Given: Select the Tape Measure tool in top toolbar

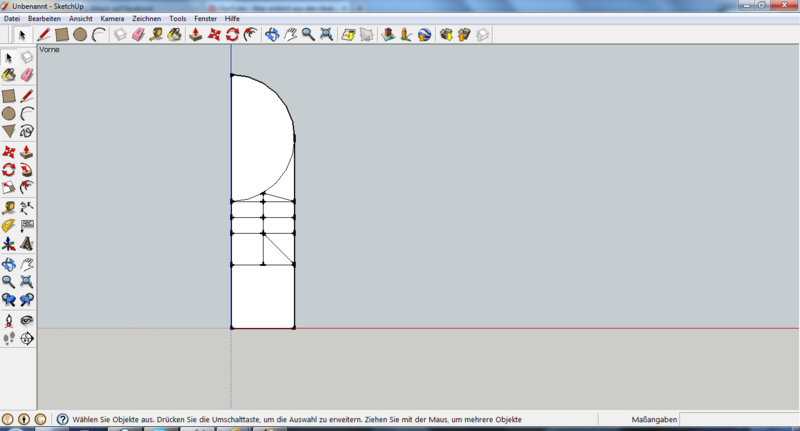Looking at the screenshot, I should (156, 34).
